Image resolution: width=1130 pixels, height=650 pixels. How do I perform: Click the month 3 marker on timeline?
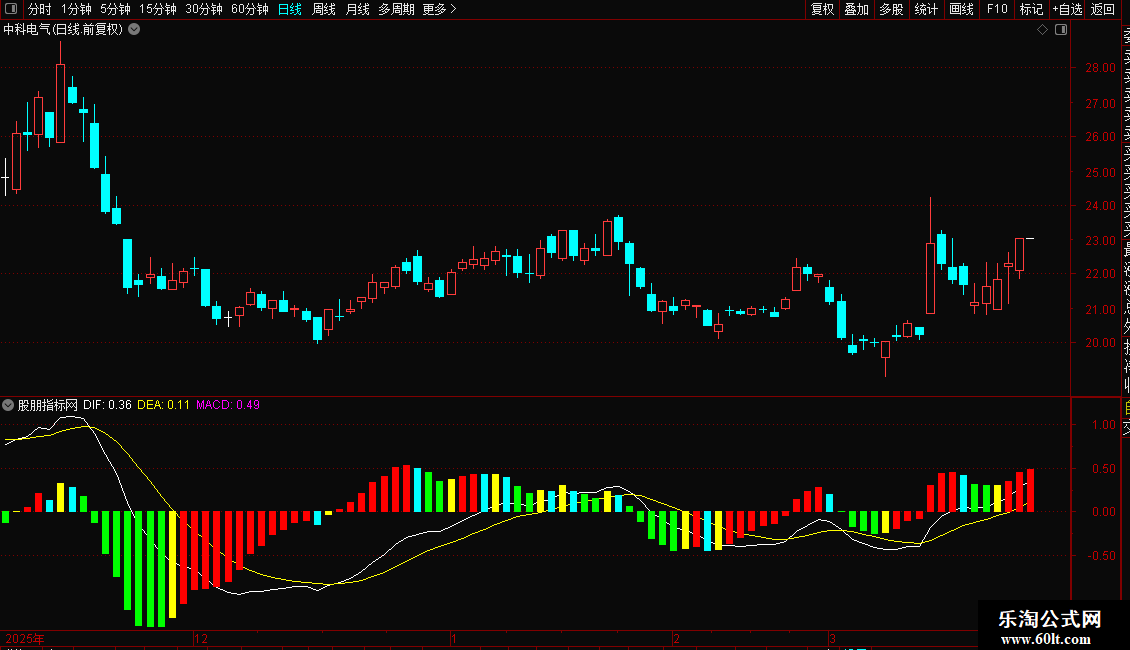click(832, 639)
